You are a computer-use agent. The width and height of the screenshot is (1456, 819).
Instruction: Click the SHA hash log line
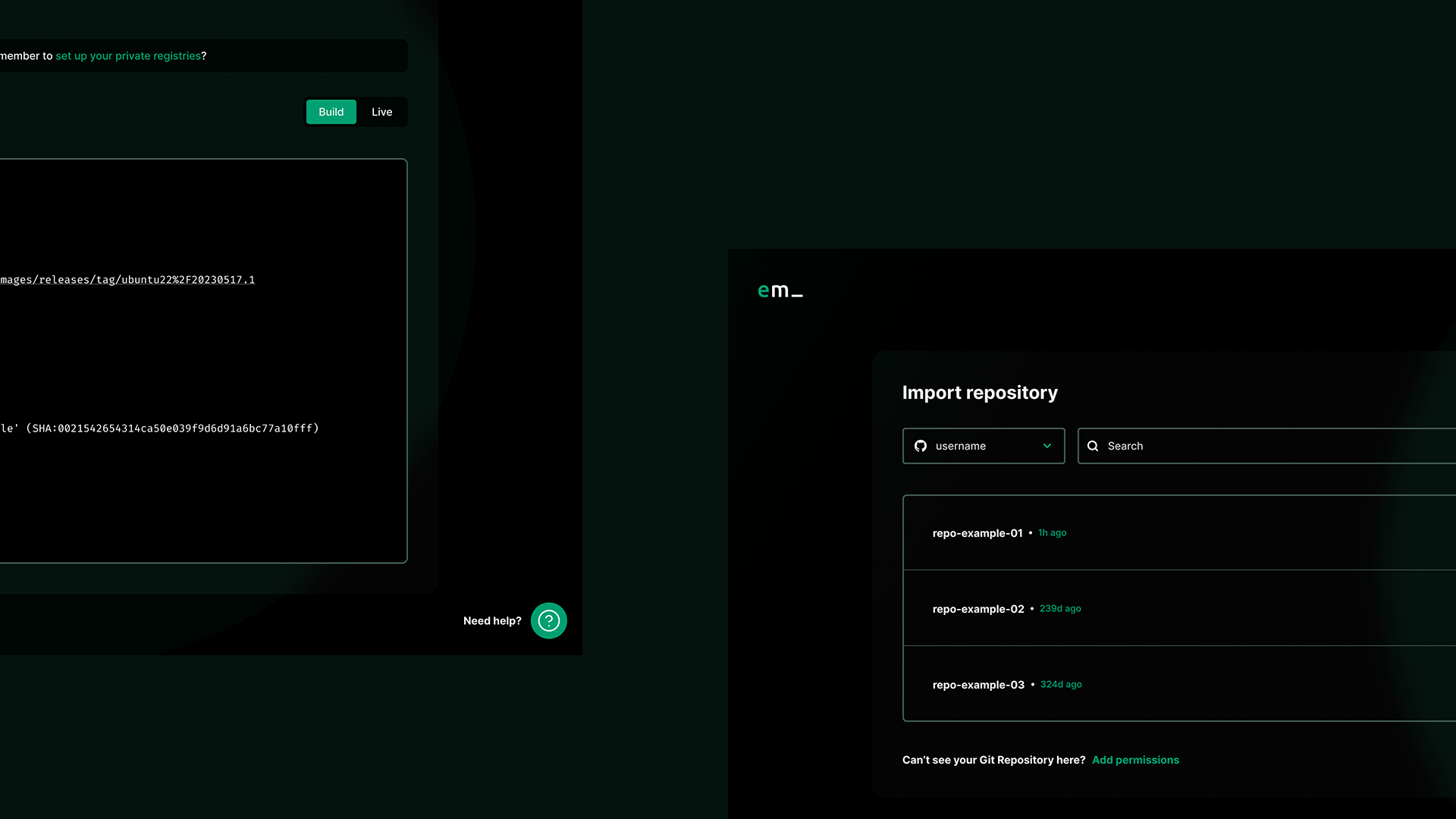click(159, 428)
